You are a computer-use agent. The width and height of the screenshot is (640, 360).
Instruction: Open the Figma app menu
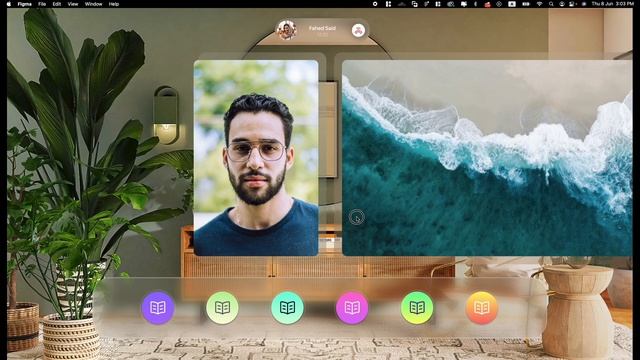pos(24,4)
